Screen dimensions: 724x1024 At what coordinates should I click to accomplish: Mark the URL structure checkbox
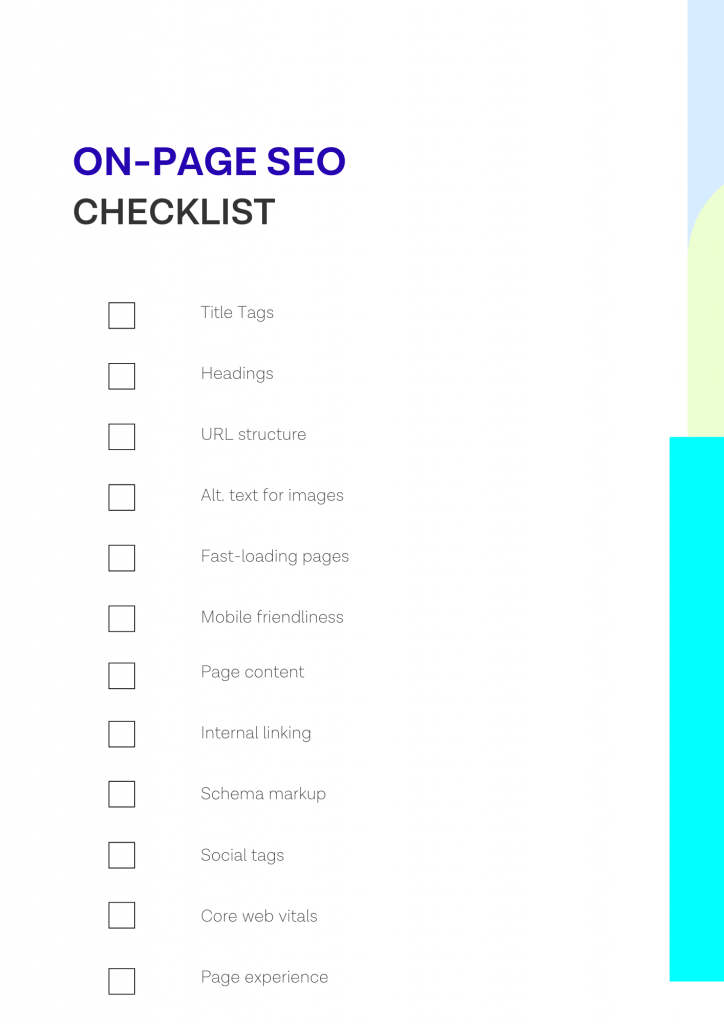tap(121, 437)
